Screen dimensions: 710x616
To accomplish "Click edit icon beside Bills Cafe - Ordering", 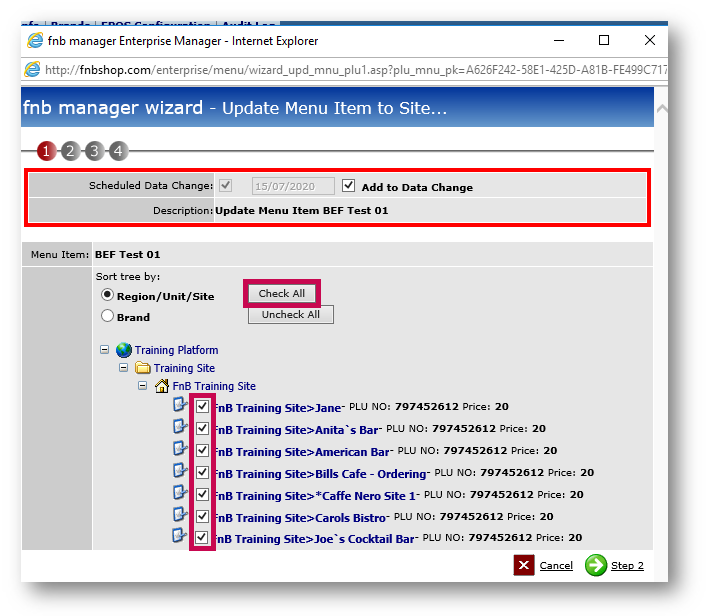I will (x=180, y=470).
